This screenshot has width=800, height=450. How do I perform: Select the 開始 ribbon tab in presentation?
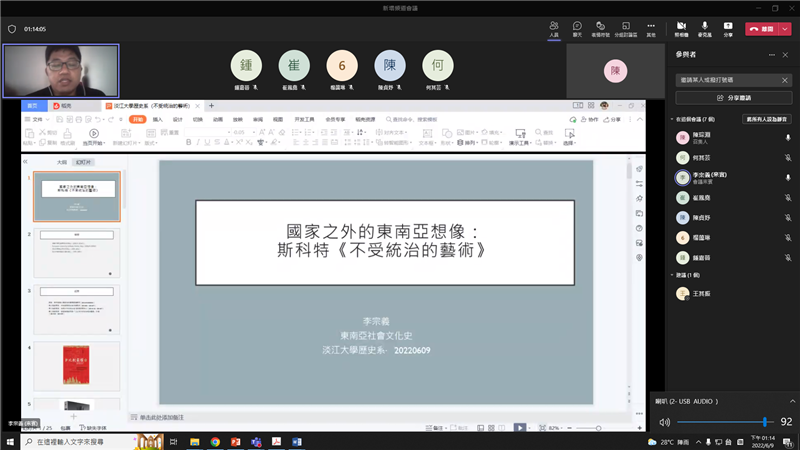[137, 119]
